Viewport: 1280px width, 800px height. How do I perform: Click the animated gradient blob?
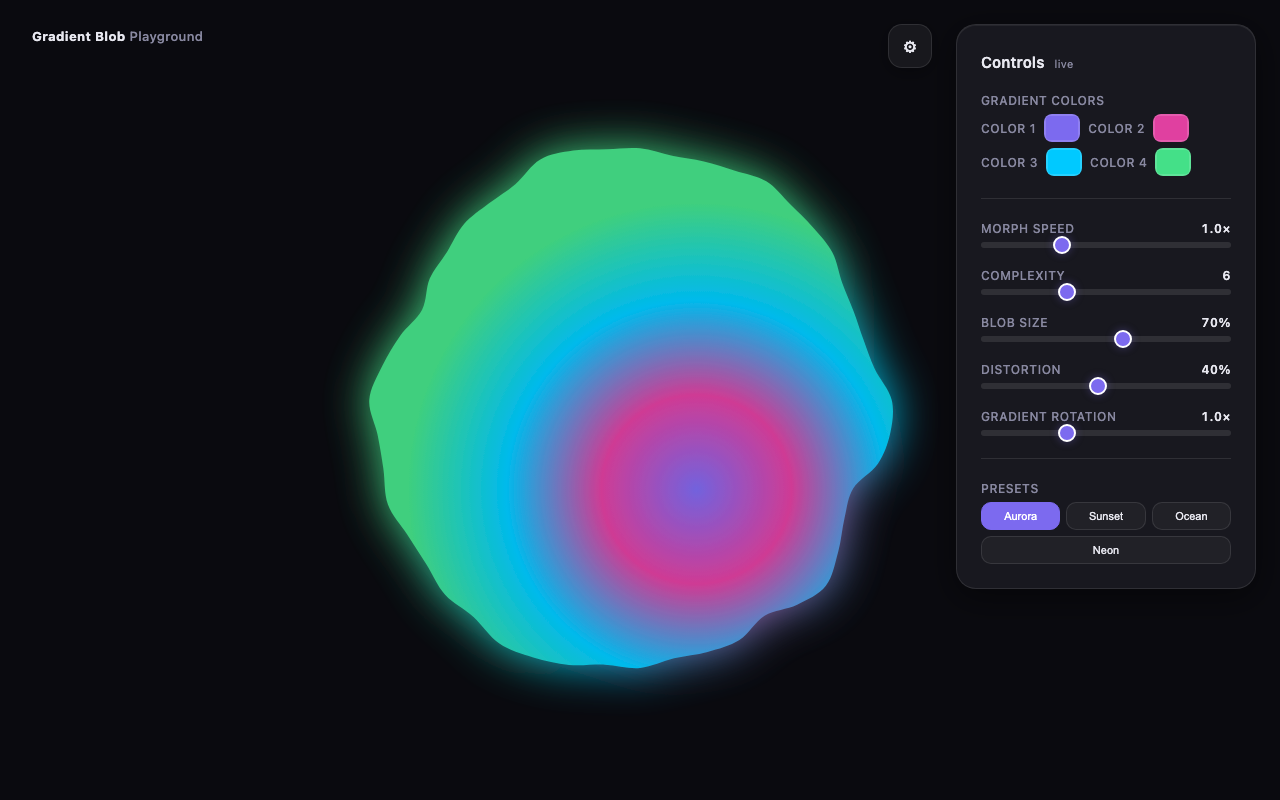(630, 408)
